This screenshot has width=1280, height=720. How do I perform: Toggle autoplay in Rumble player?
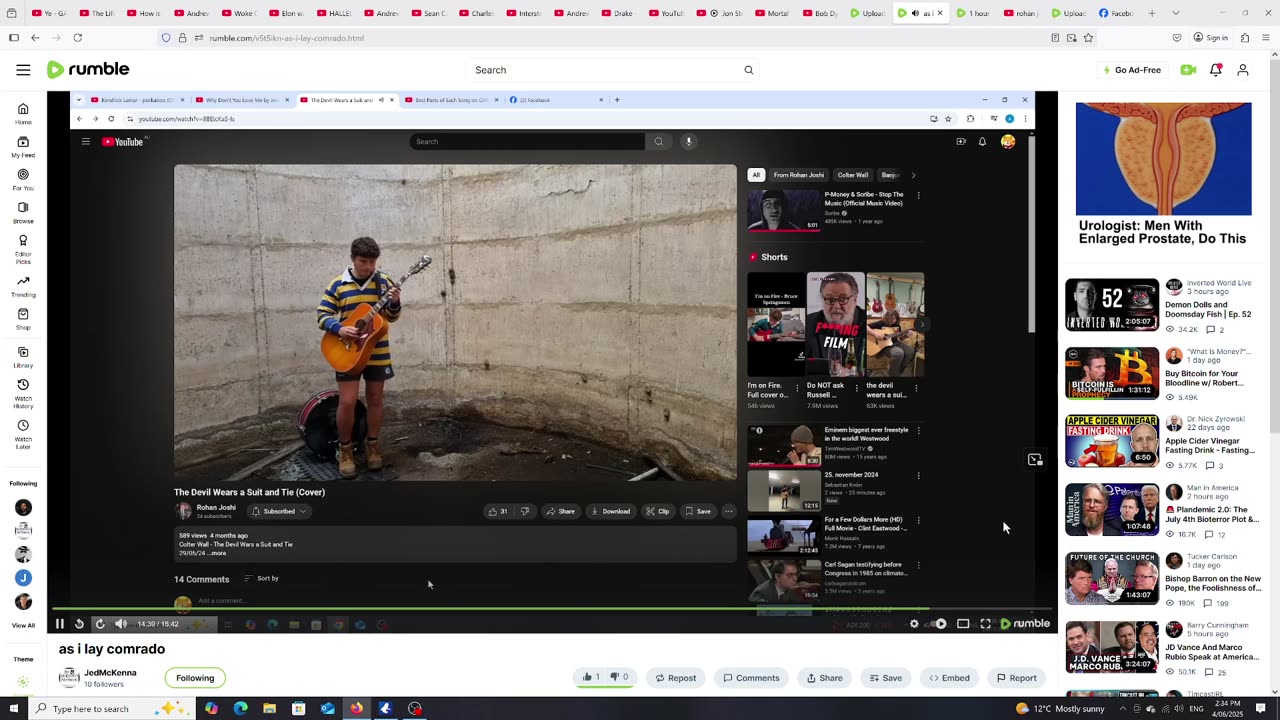[939, 624]
